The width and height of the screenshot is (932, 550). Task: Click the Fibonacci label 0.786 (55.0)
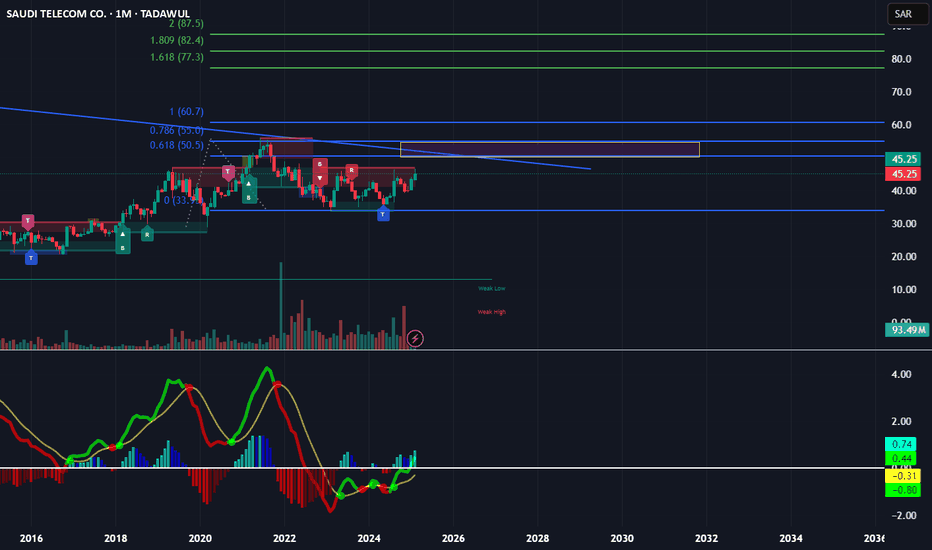(177, 130)
